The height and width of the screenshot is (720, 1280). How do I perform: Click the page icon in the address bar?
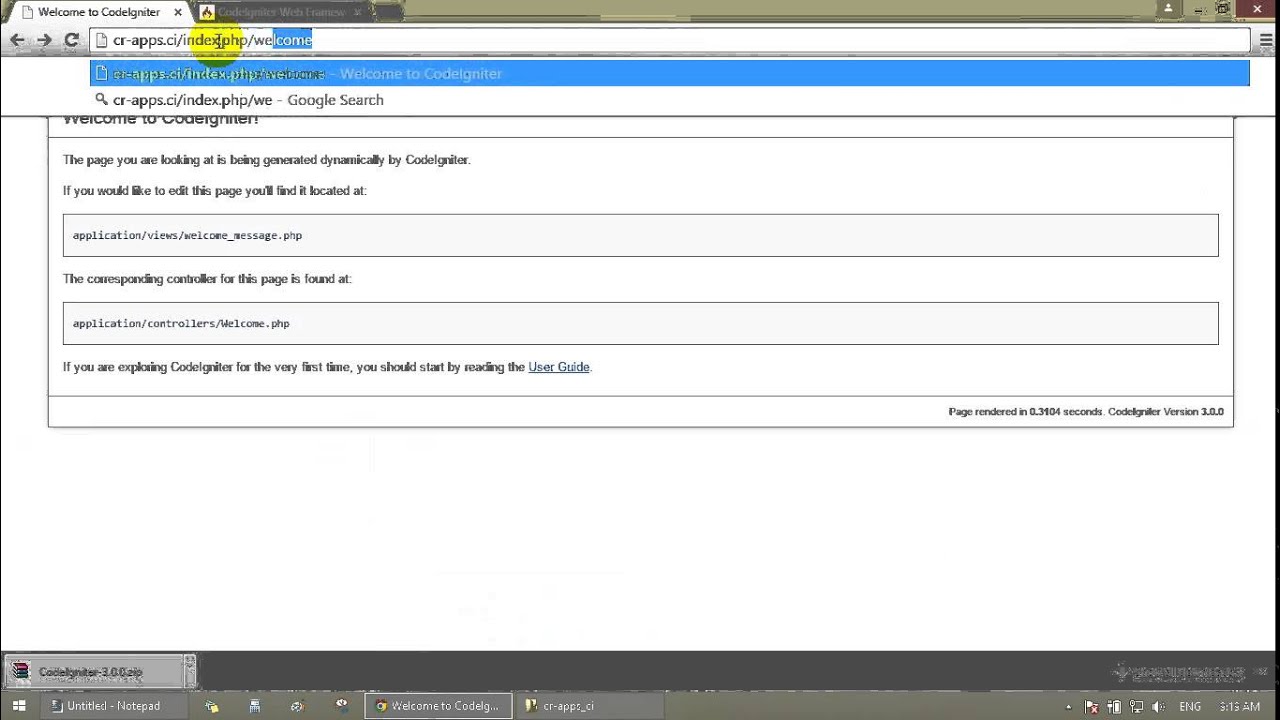[101, 41]
